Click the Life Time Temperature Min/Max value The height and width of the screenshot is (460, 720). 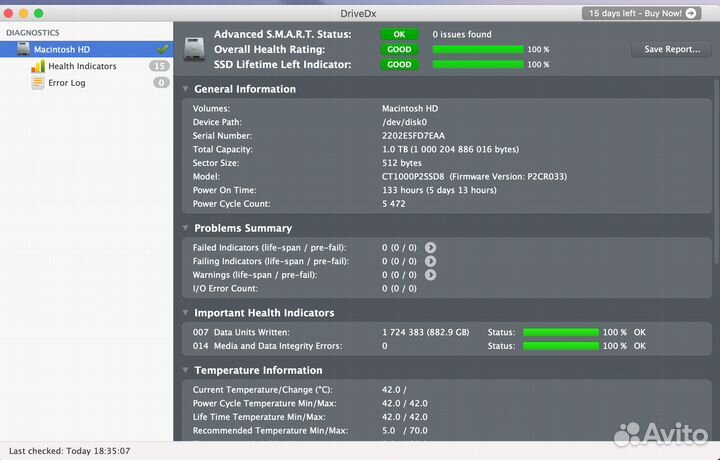405,417
